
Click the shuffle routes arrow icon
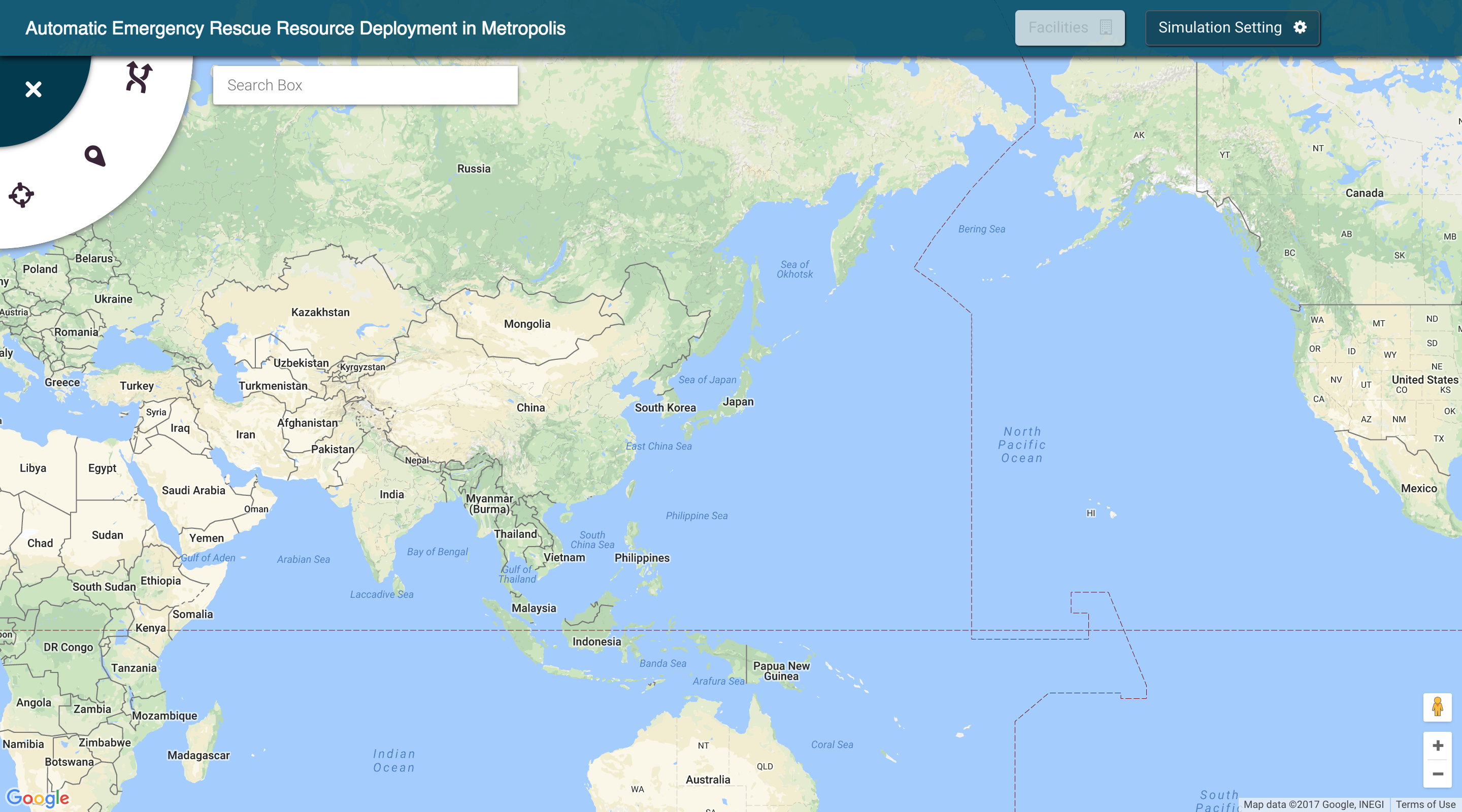coord(139,77)
